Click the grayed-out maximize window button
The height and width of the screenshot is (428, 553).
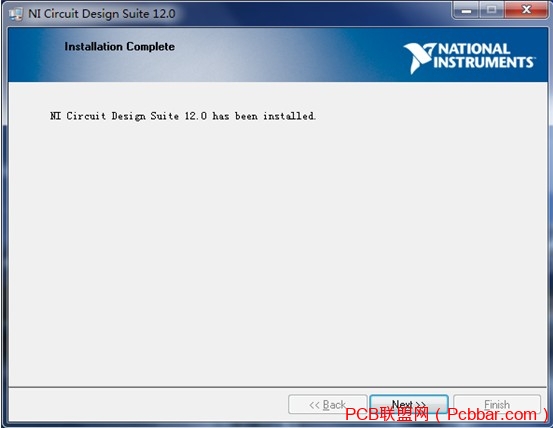[492, 10]
